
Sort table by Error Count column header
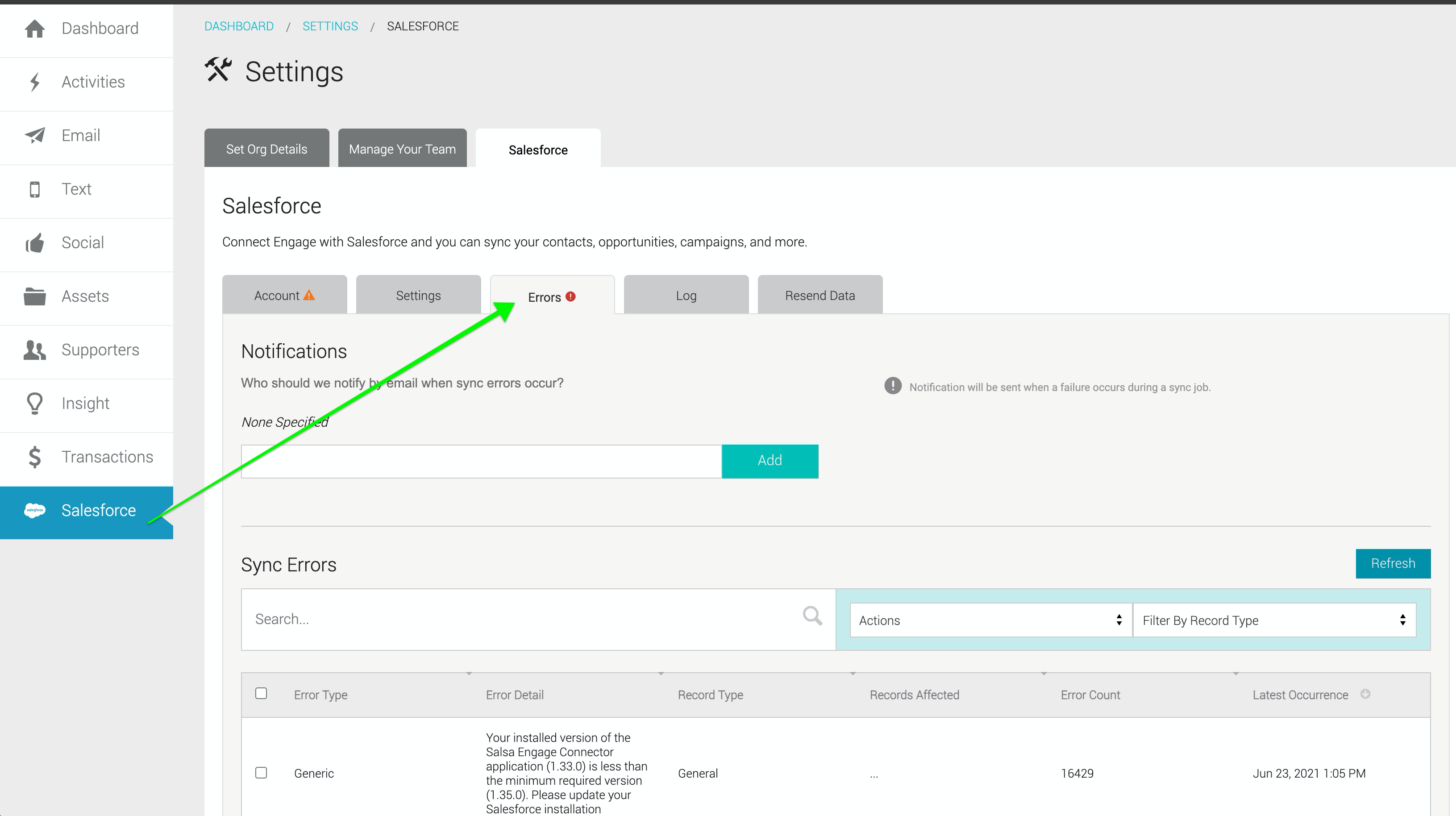(1090, 695)
